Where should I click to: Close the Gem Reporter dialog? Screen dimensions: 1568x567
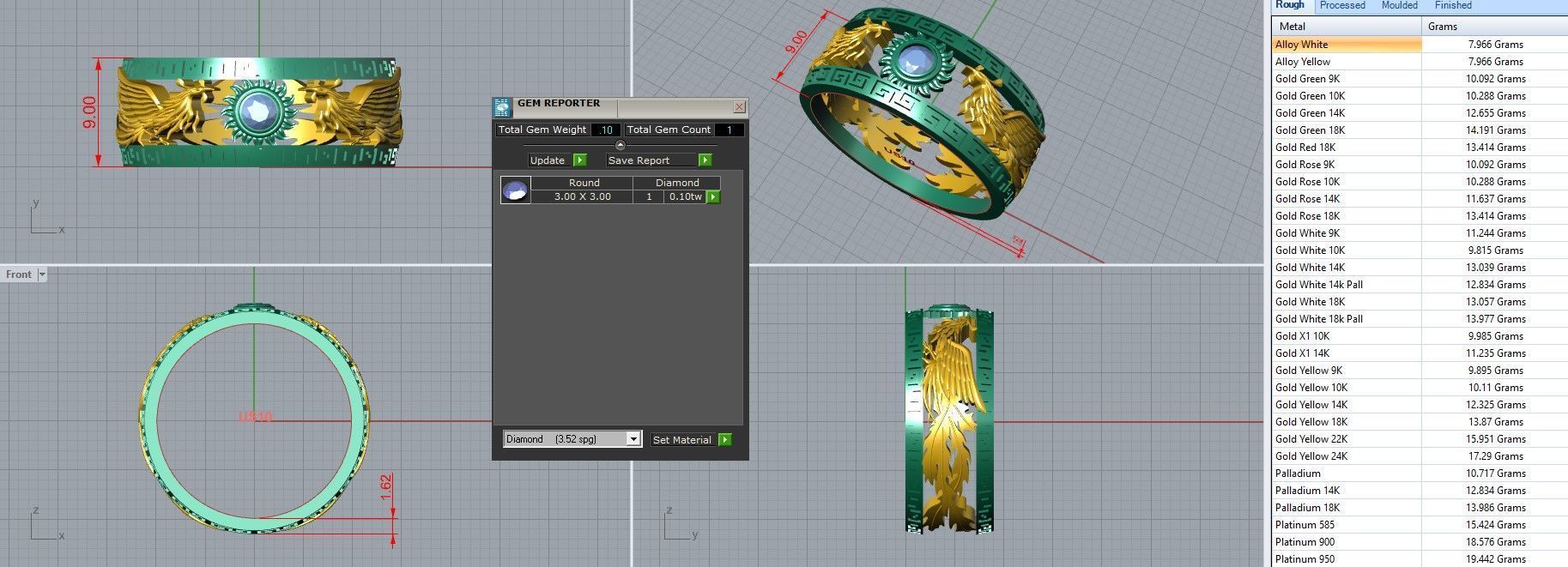point(739,107)
